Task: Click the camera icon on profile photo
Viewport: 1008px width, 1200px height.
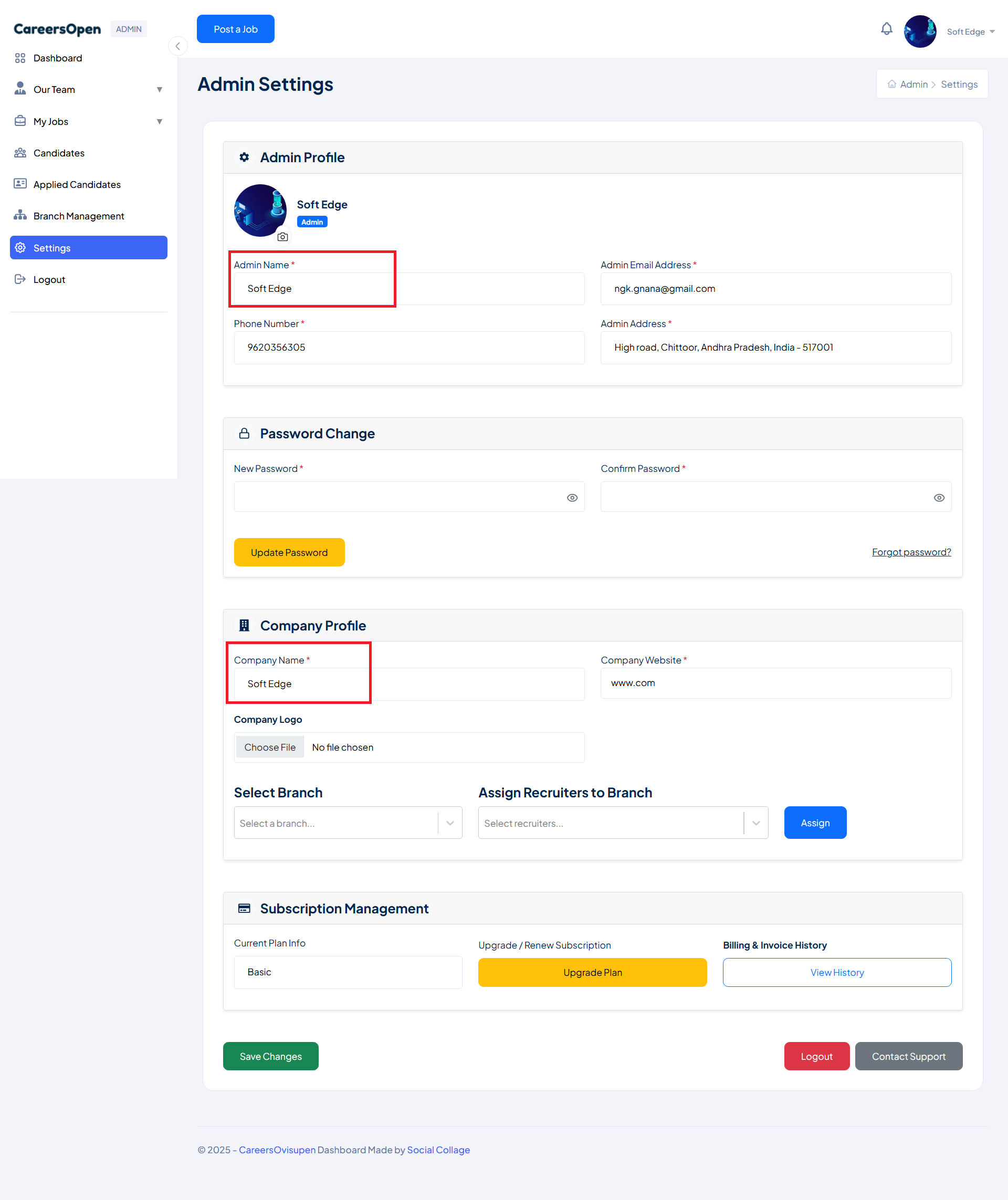Action: click(x=282, y=237)
